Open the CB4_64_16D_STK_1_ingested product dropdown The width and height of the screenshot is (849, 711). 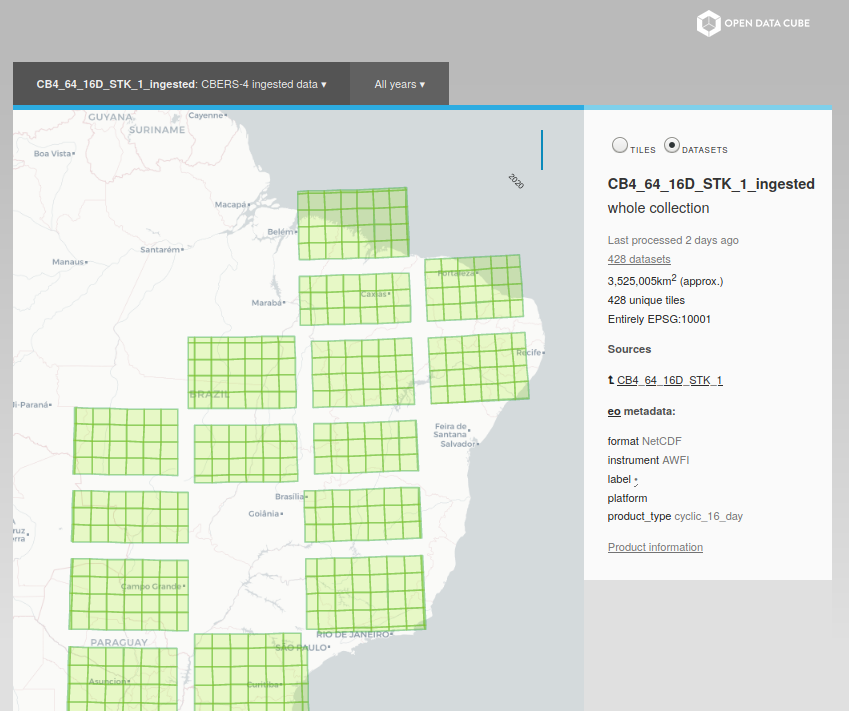coord(181,84)
